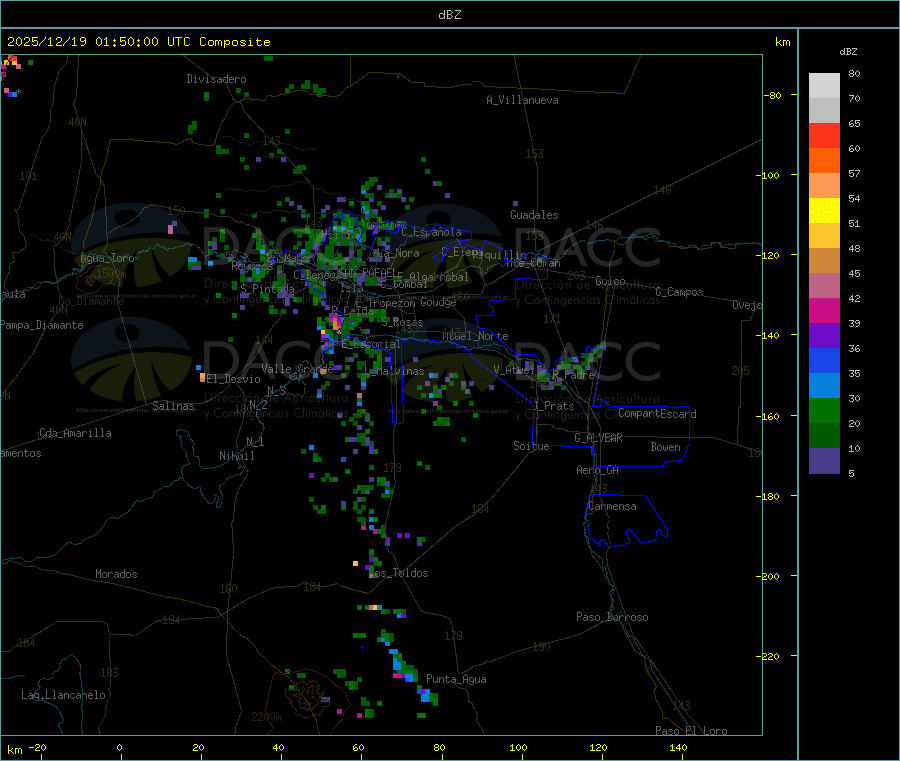Select the light gray 70-80 dBZ swatch
The image size is (900, 761).
[x=824, y=86]
